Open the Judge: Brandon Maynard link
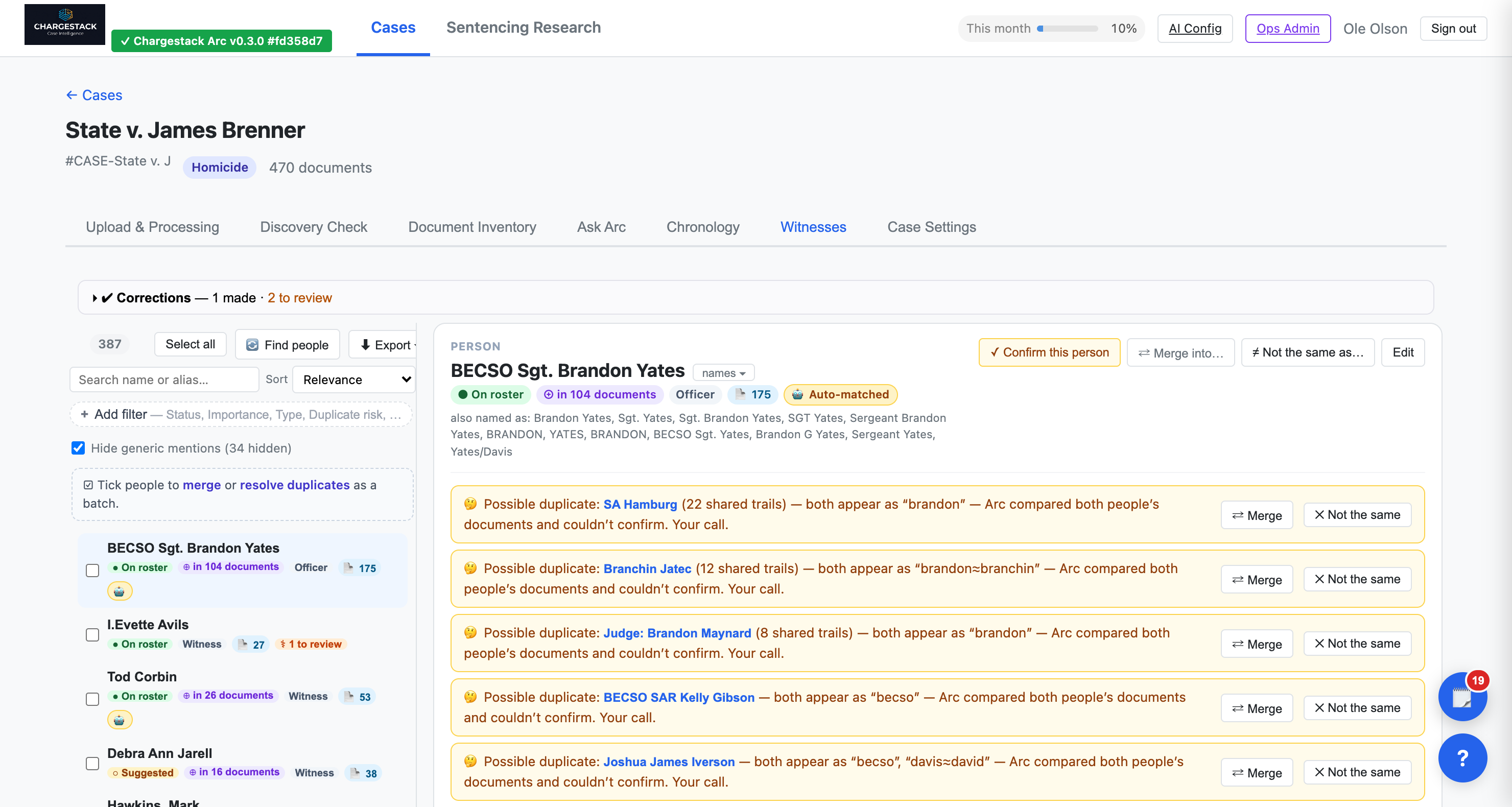 (x=677, y=633)
